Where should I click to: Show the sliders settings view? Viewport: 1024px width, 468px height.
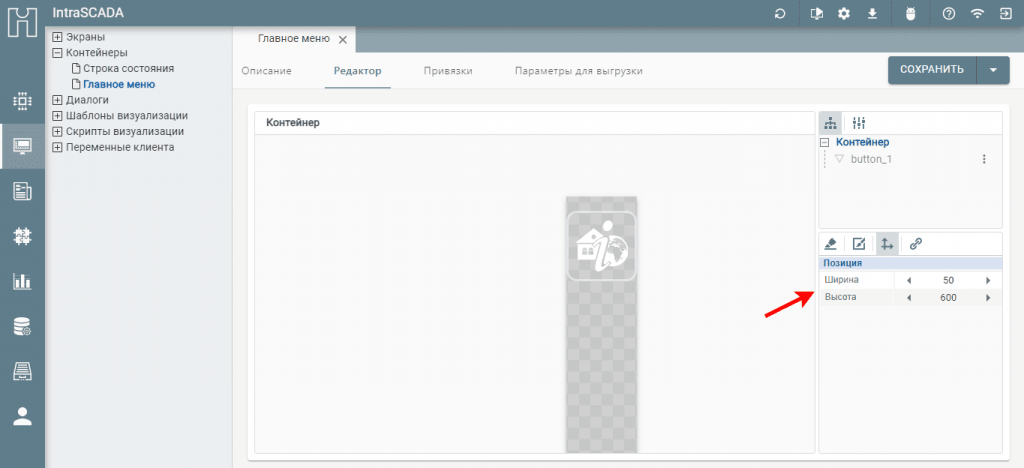859,123
